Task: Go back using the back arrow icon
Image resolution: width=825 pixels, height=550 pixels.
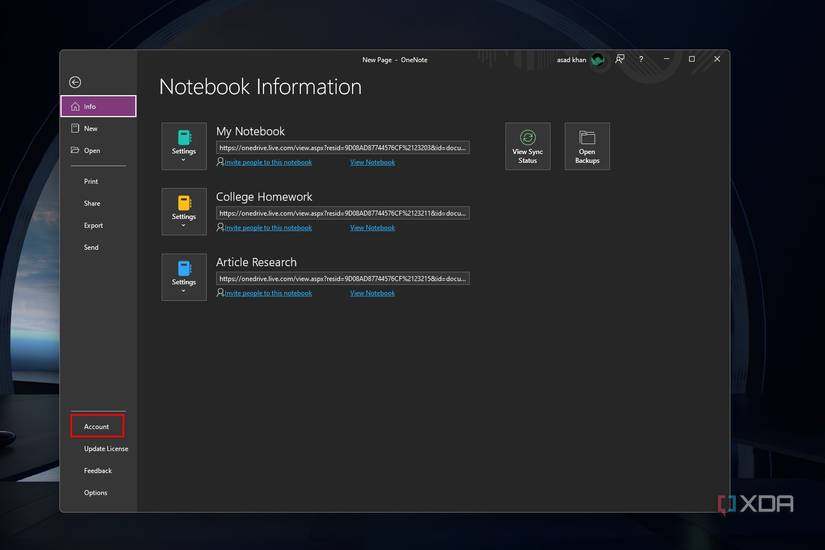Action: (x=75, y=82)
